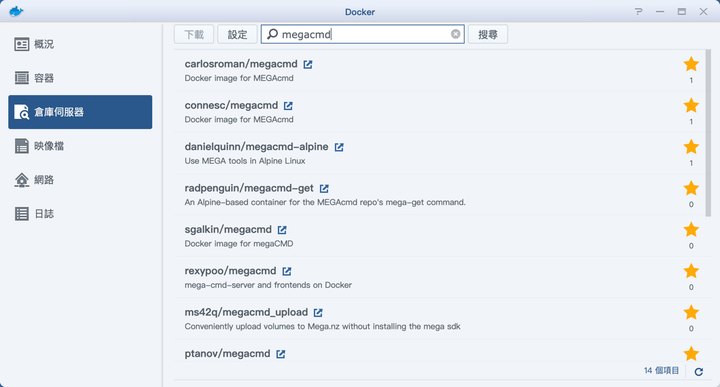720x387 pixels.
Task: Click the 設定 settings button
Action: [237, 34]
